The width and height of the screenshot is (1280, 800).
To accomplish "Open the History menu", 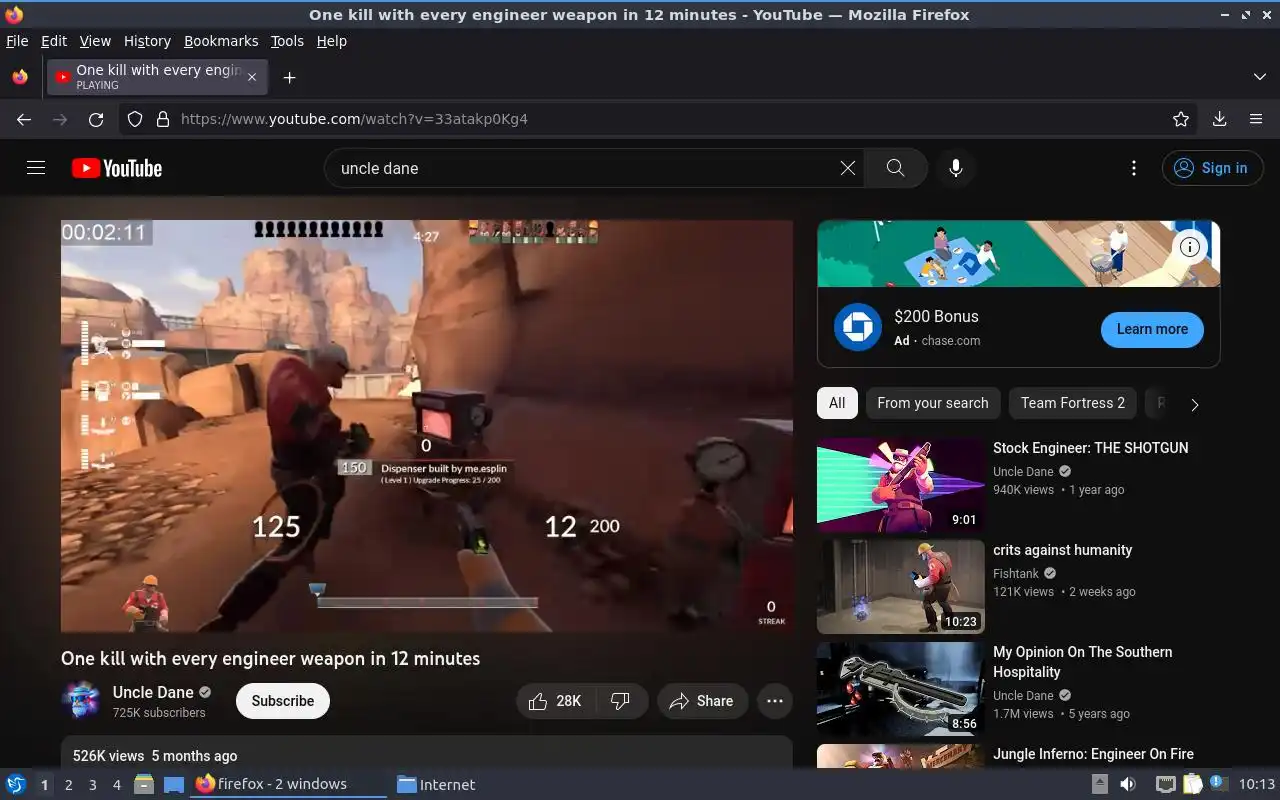I will [x=147, y=41].
